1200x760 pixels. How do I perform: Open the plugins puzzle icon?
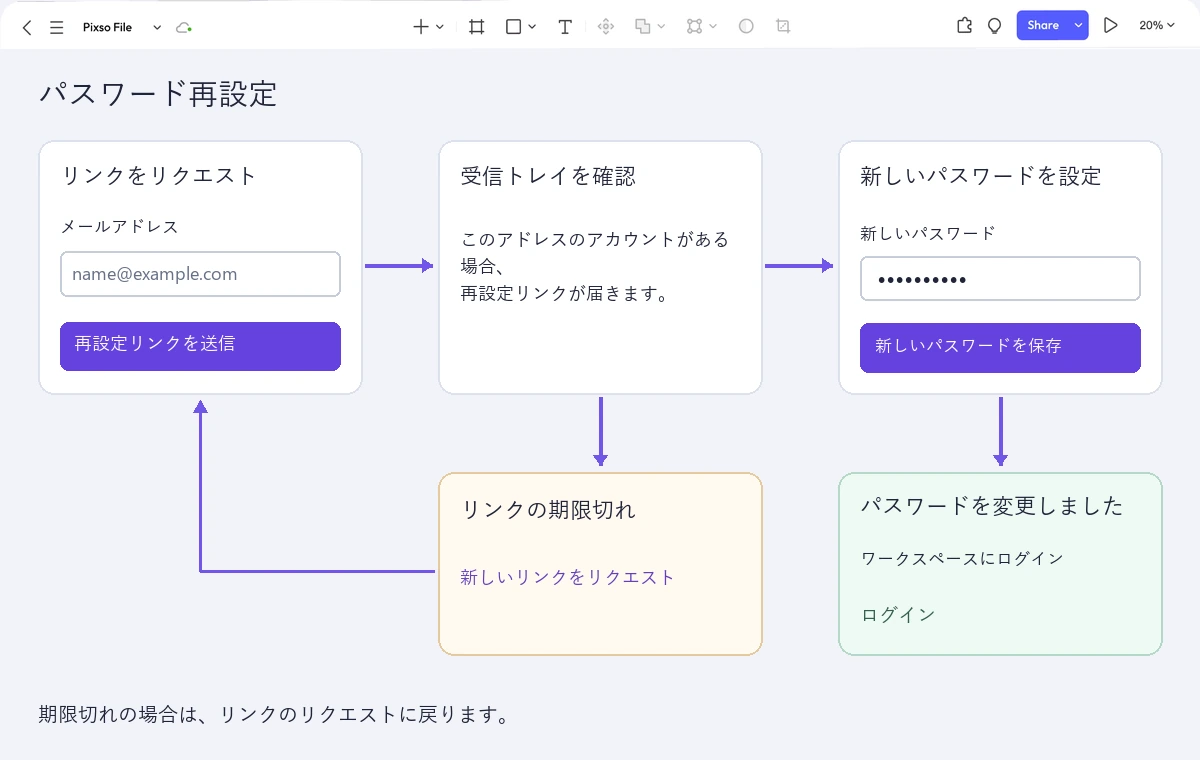pos(964,26)
